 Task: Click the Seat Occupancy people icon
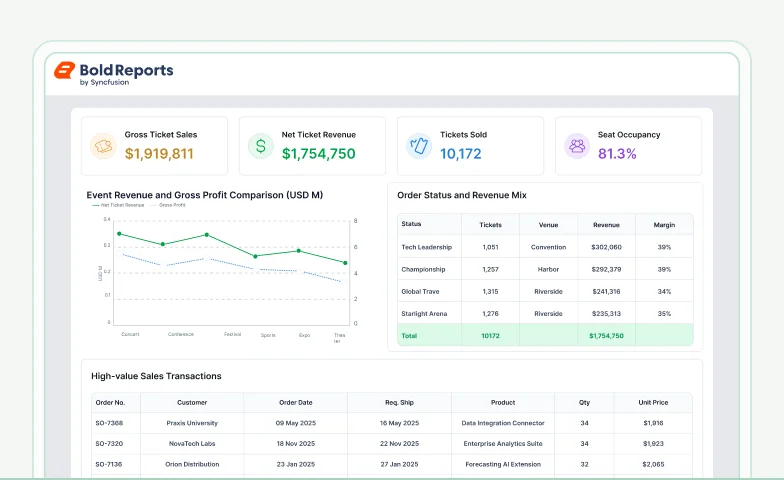click(577, 146)
